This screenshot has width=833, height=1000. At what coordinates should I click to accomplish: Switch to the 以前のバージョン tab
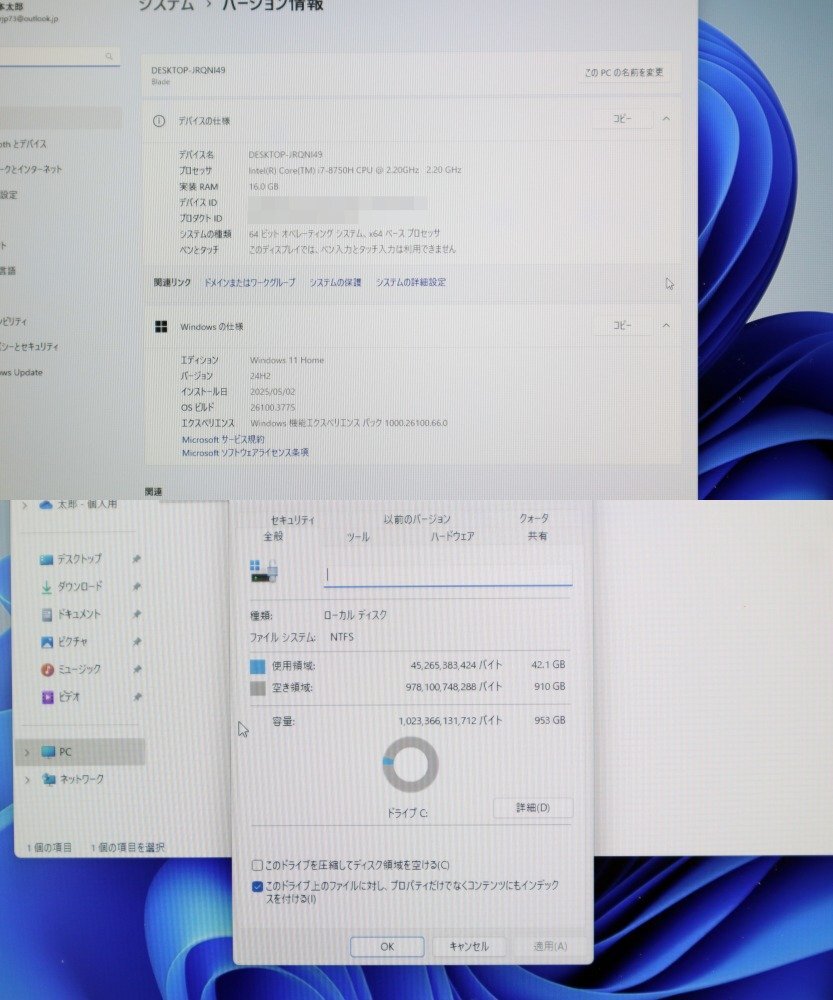point(417,519)
